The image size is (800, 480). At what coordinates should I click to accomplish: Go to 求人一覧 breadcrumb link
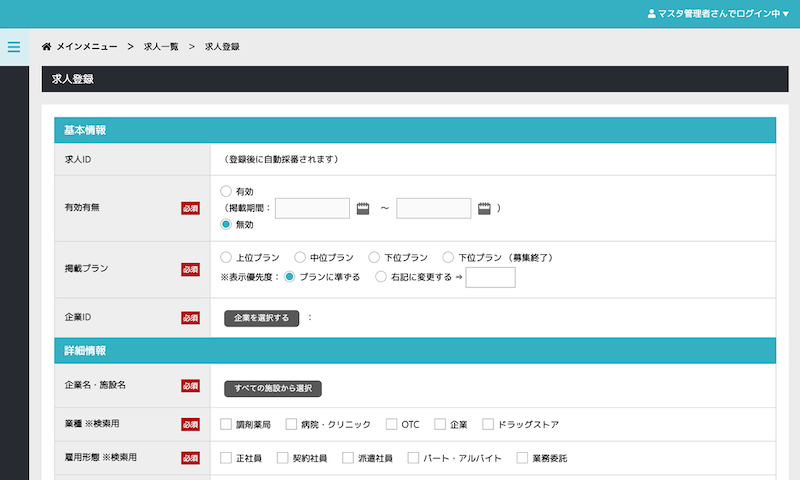(161, 47)
